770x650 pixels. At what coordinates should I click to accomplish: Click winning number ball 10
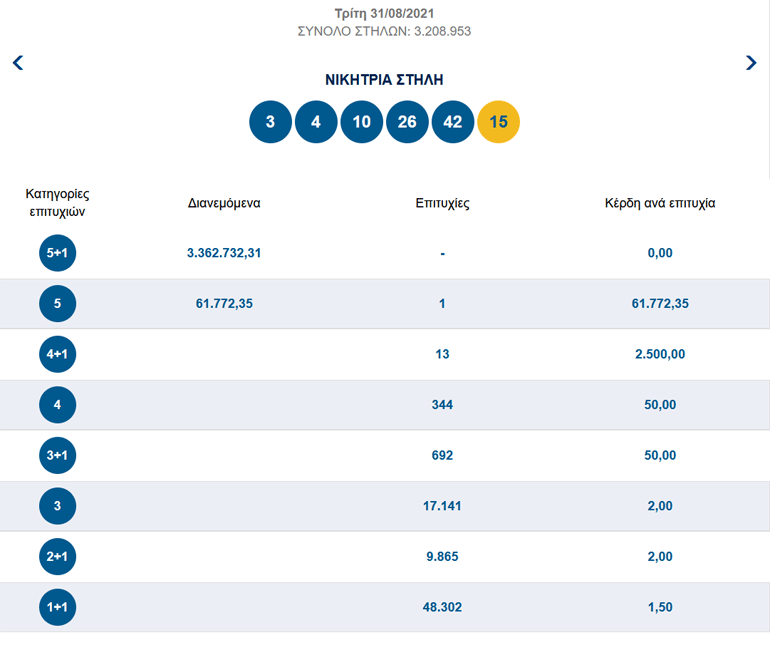(362, 122)
